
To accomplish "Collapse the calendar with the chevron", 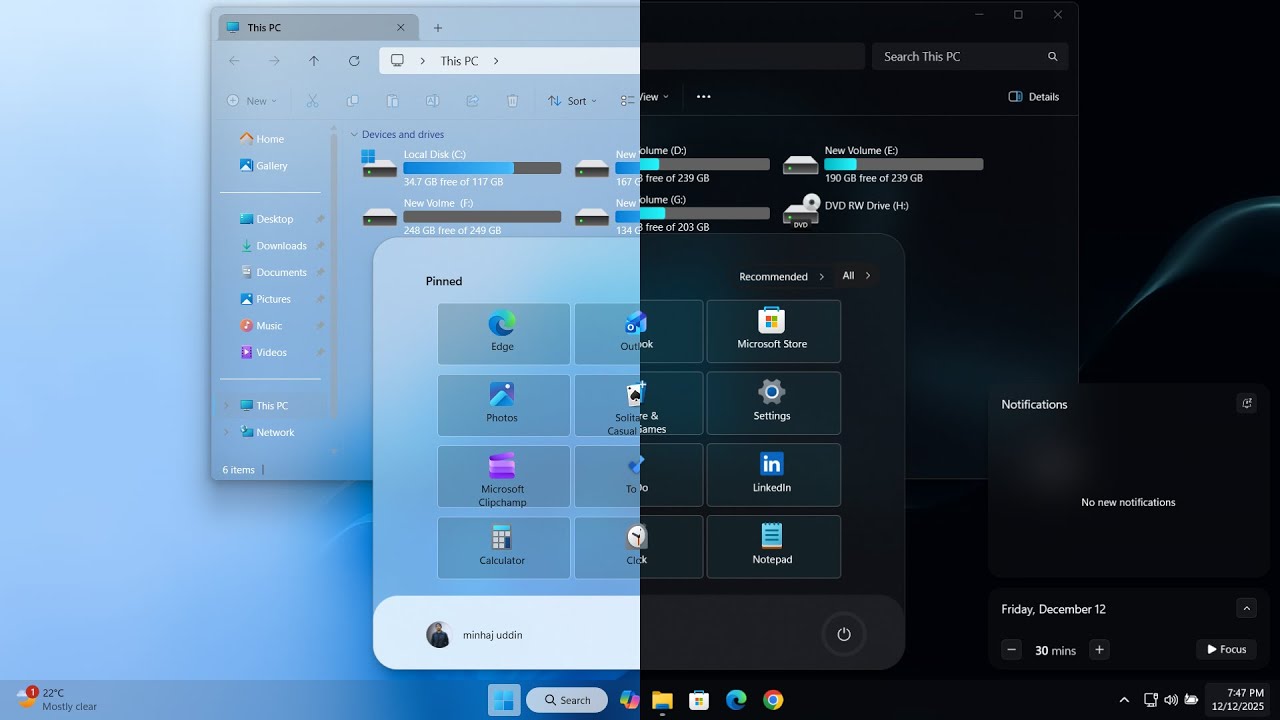I will (x=1246, y=608).
